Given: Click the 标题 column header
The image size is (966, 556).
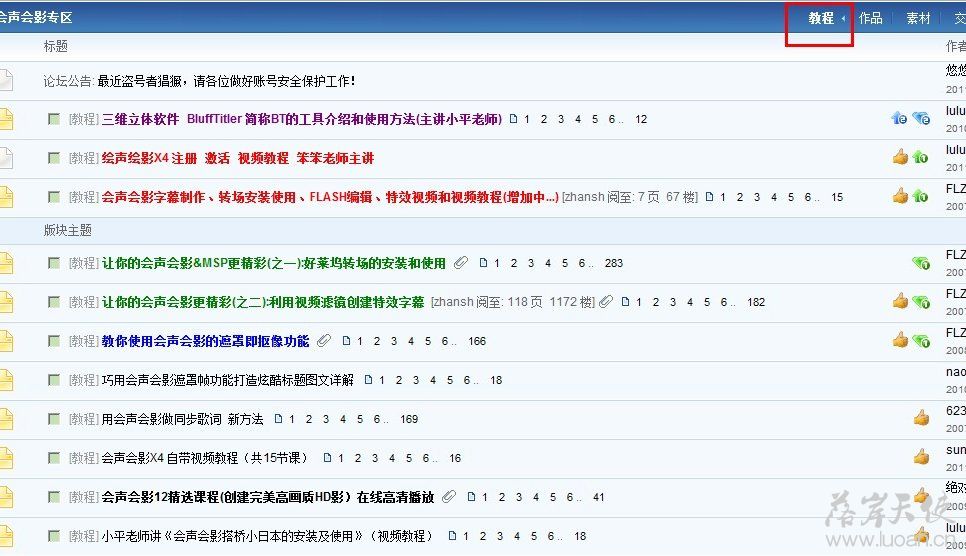Looking at the screenshot, I should [x=55, y=46].
